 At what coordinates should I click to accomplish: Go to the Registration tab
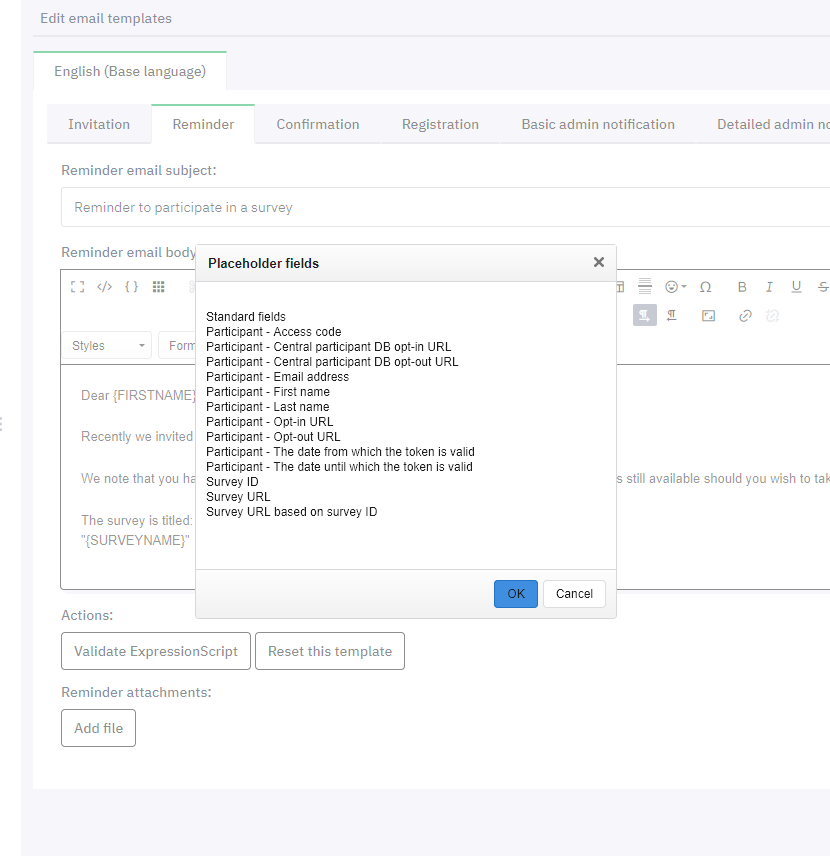click(440, 124)
